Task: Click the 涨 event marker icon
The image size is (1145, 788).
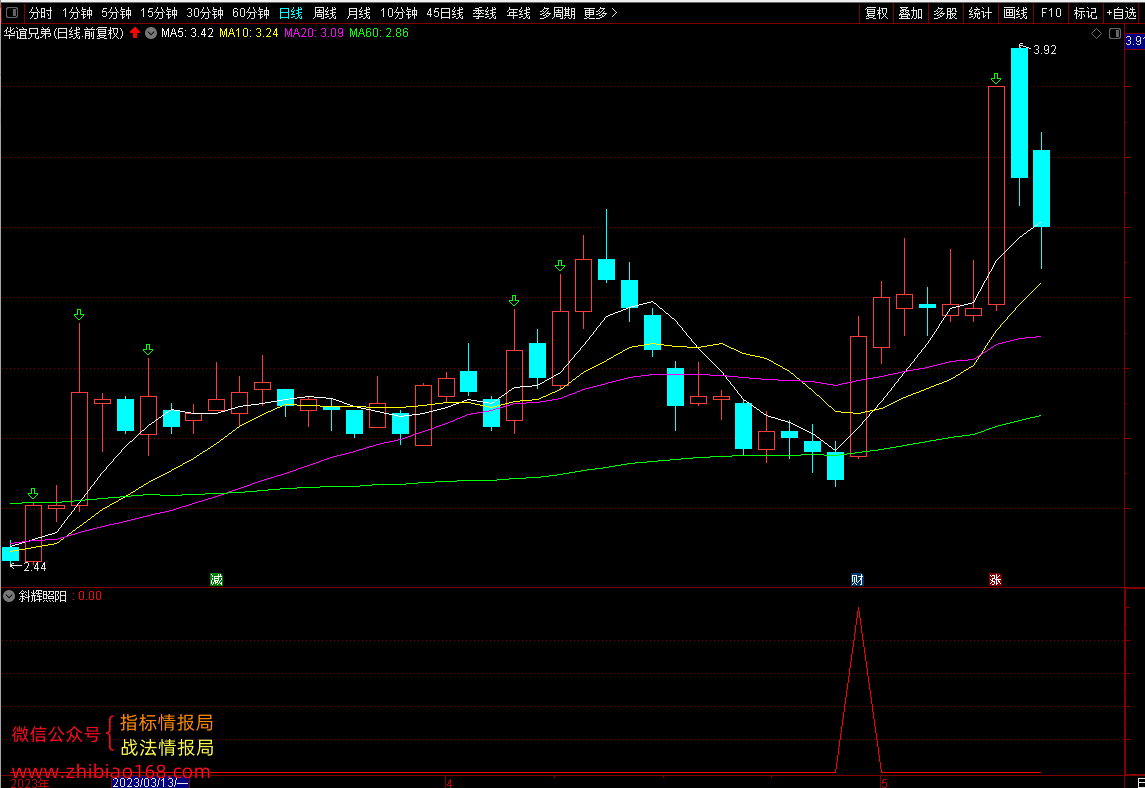Action: coord(995,580)
